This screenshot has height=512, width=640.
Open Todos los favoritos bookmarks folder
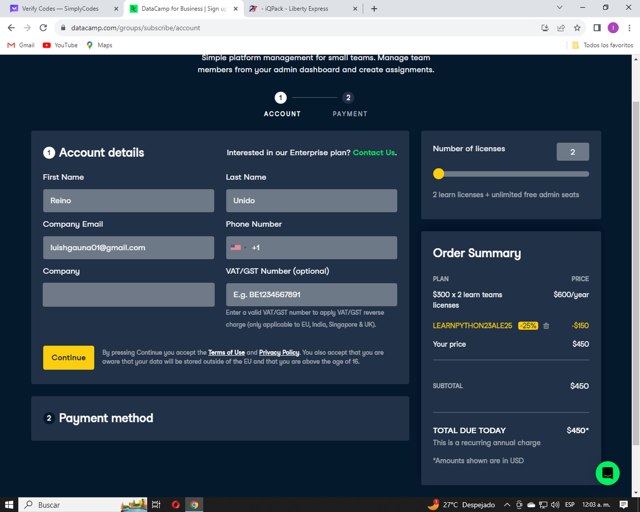point(602,45)
